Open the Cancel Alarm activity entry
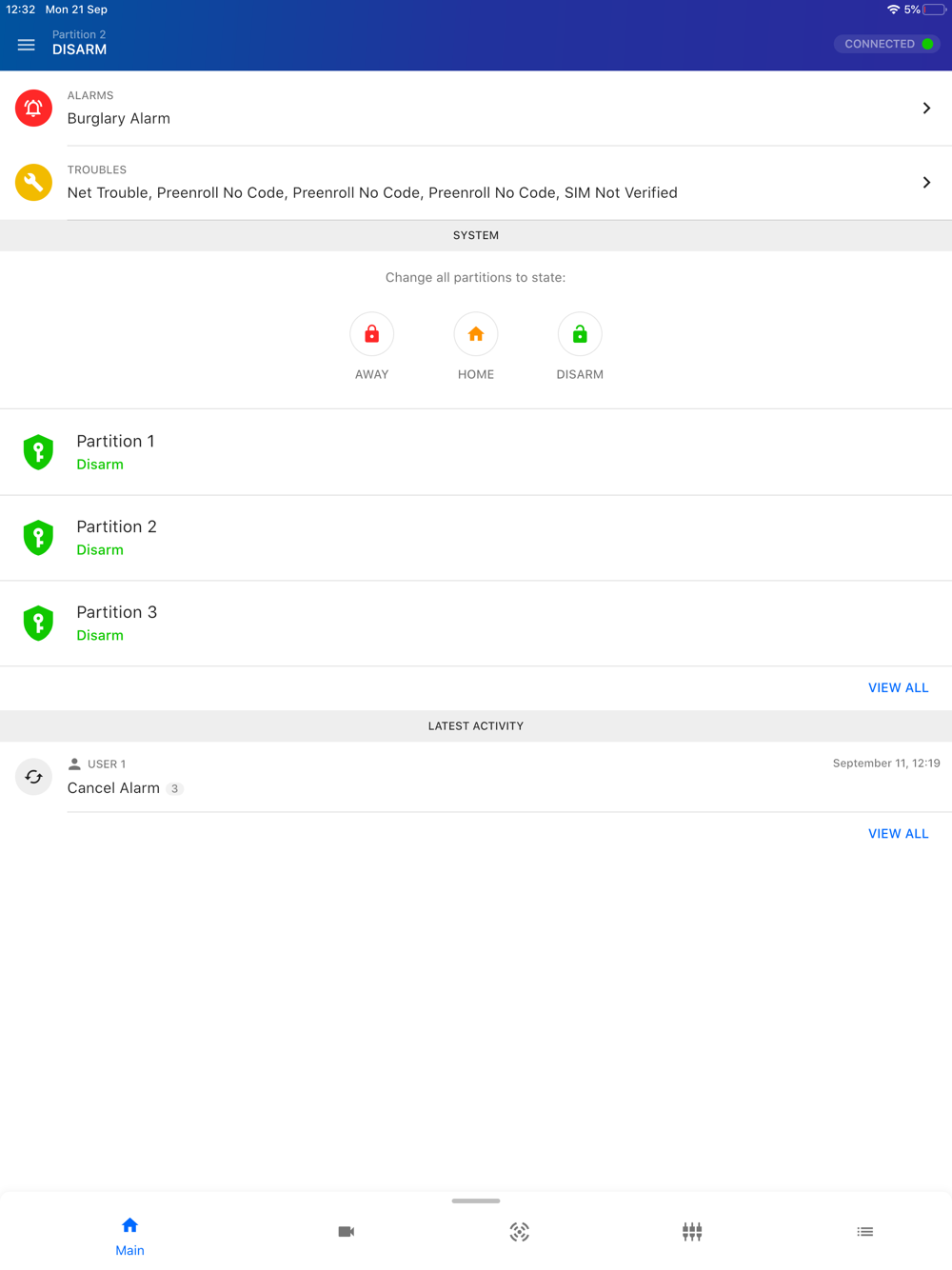The width and height of the screenshot is (952, 1270). 476,777
